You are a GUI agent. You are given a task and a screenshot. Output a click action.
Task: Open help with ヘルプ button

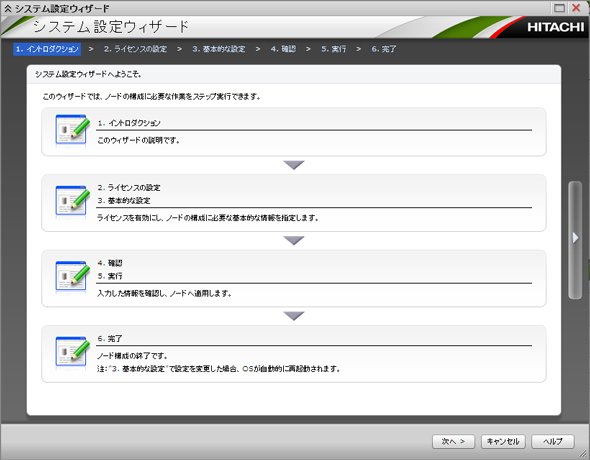553,442
